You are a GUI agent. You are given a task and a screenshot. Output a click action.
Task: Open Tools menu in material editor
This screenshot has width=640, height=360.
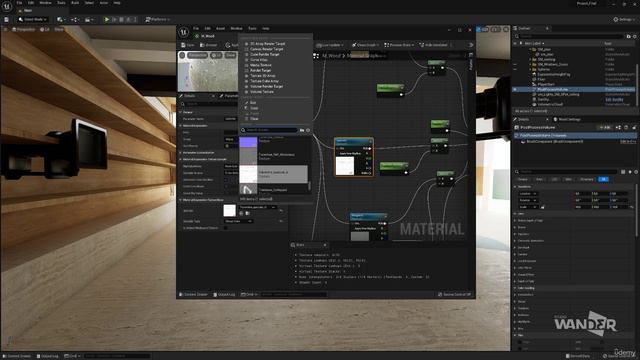[x=252, y=29]
